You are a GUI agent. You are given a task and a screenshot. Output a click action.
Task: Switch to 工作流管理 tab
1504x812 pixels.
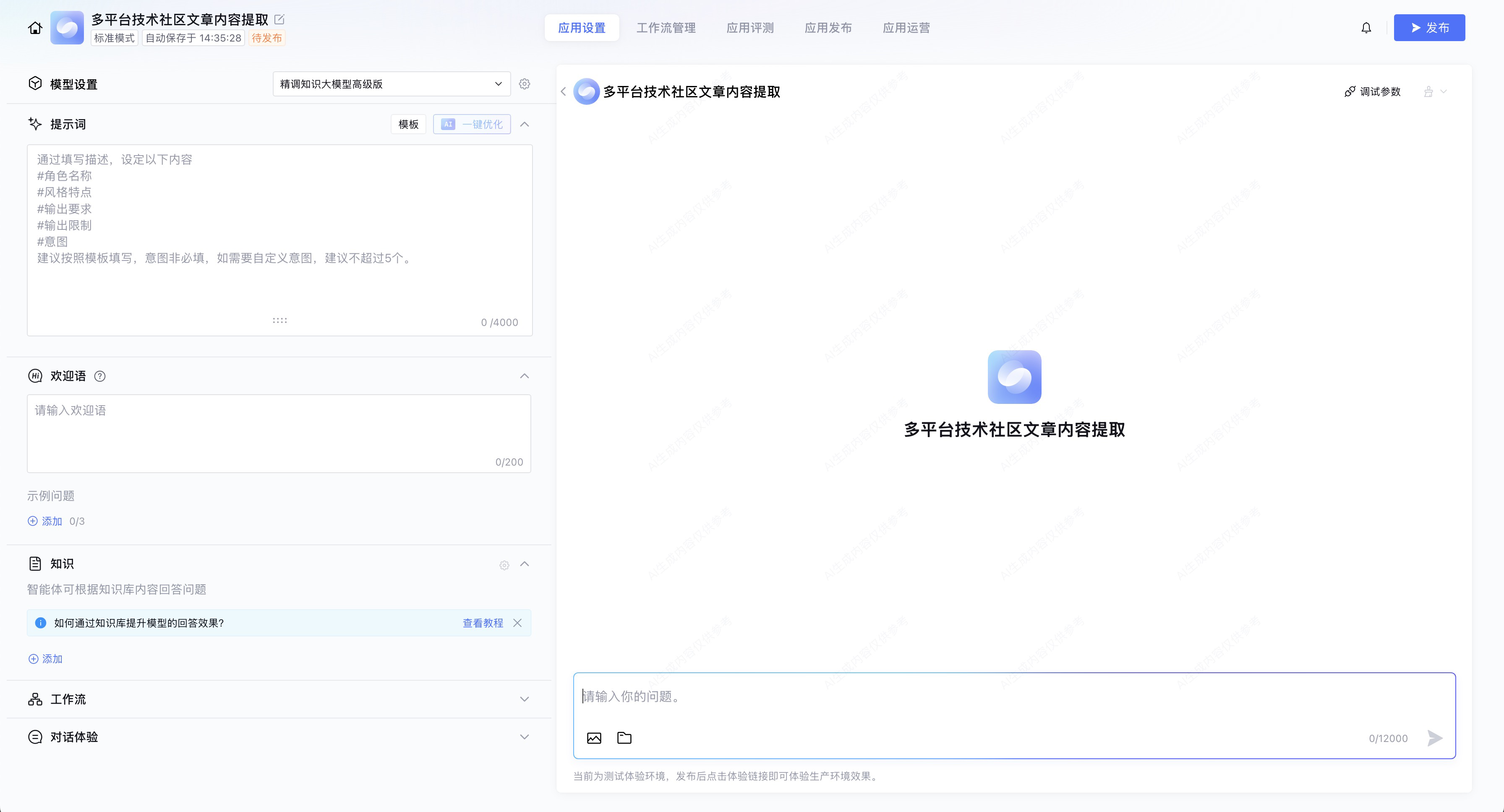[666, 28]
